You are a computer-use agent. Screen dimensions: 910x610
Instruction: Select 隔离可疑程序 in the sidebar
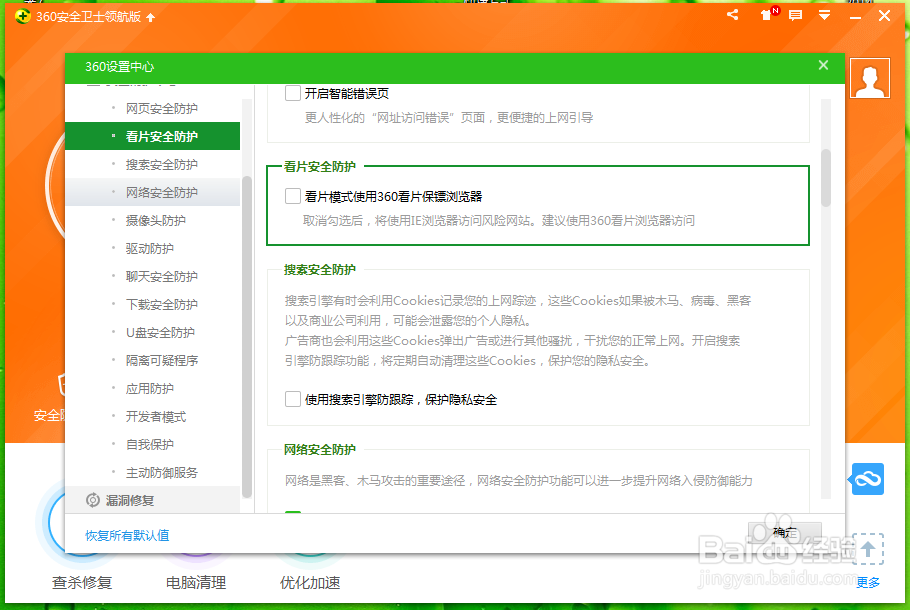153,360
